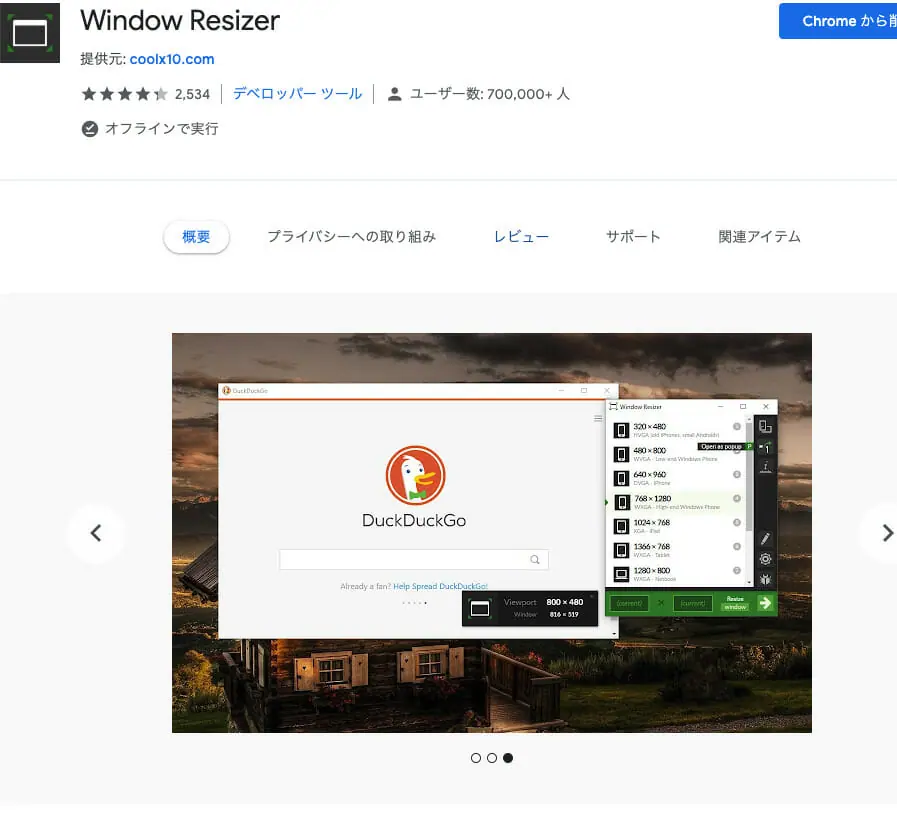
Task: Click the デベロッパー ツール category link
Action: pyautogui.click(x=297, y=94)
